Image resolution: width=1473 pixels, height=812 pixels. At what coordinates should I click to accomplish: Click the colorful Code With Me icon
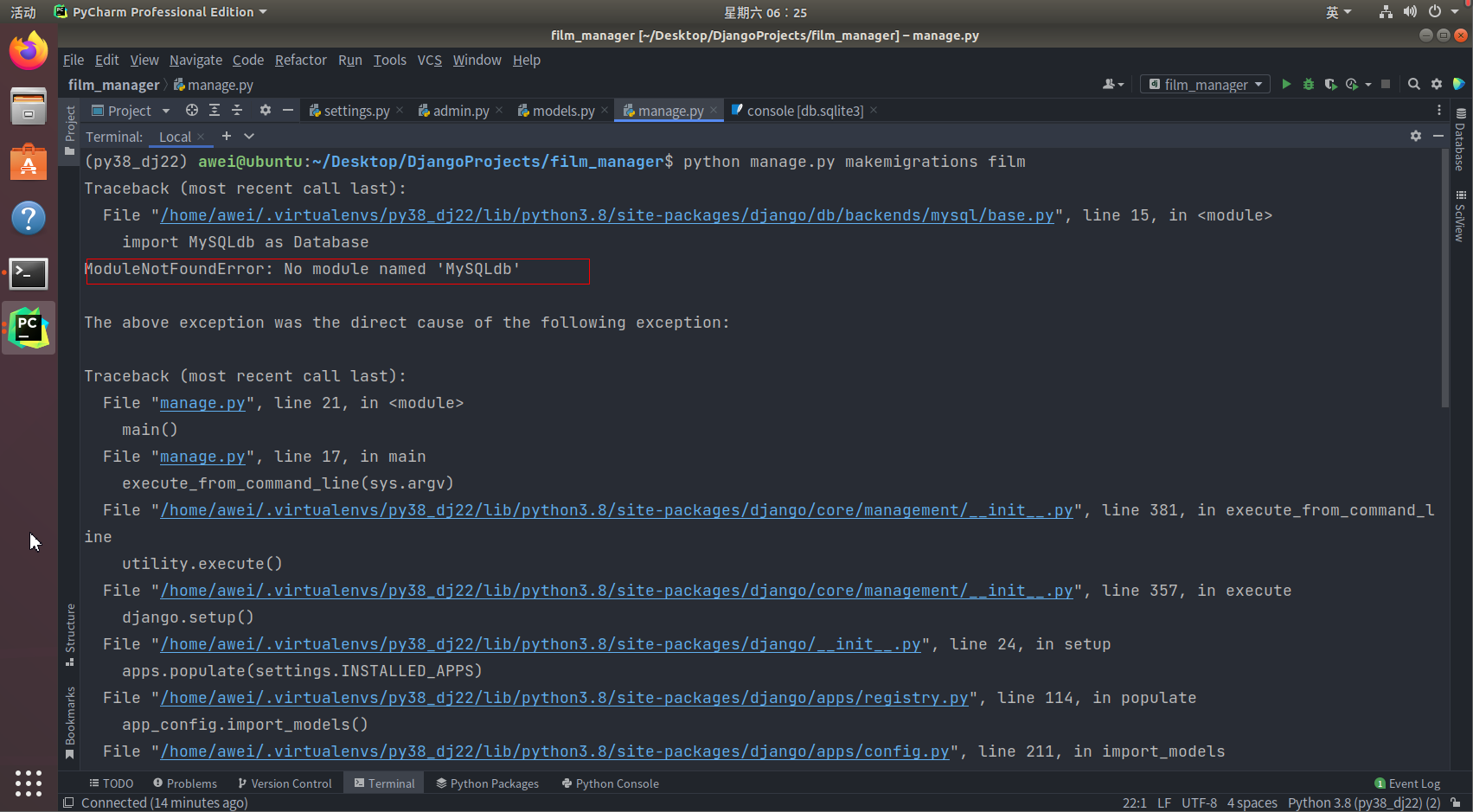coord(1459,84)
